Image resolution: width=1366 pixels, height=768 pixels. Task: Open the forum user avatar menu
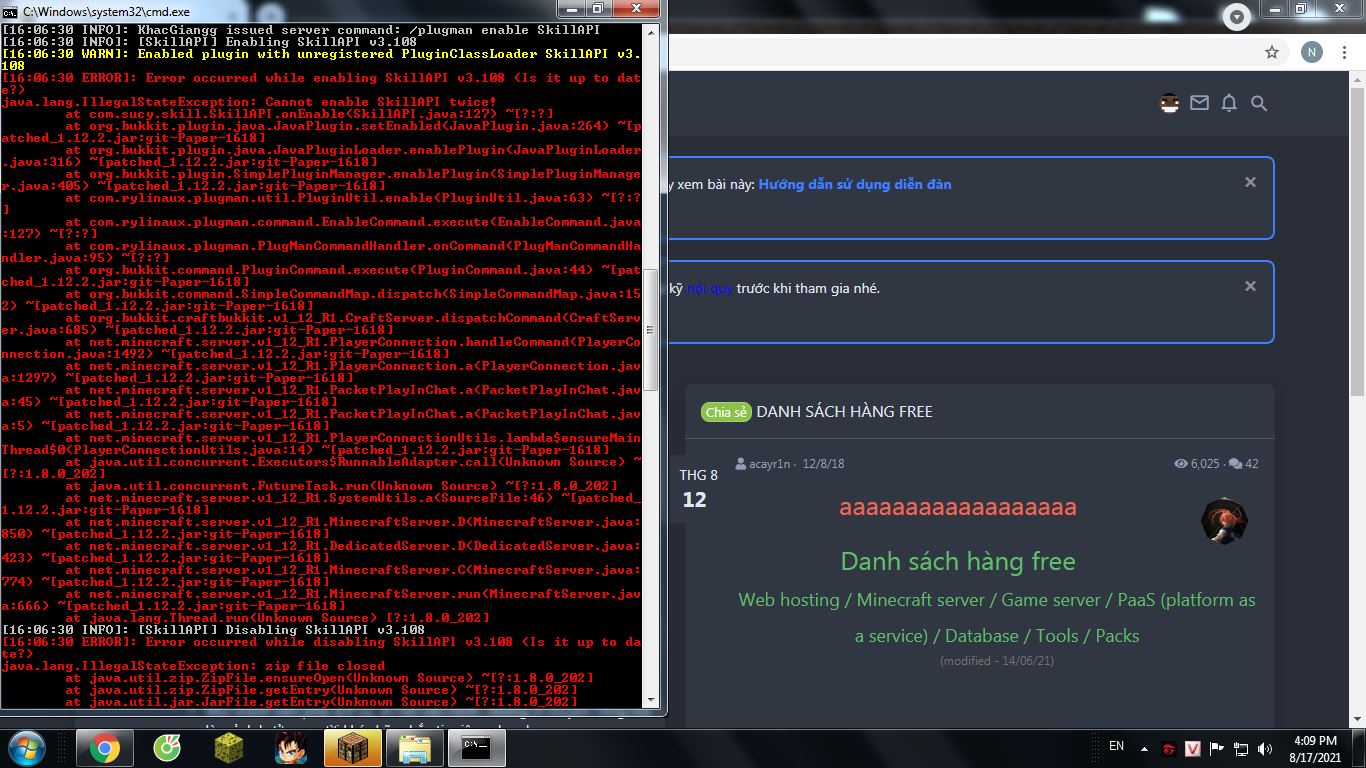1169,103
